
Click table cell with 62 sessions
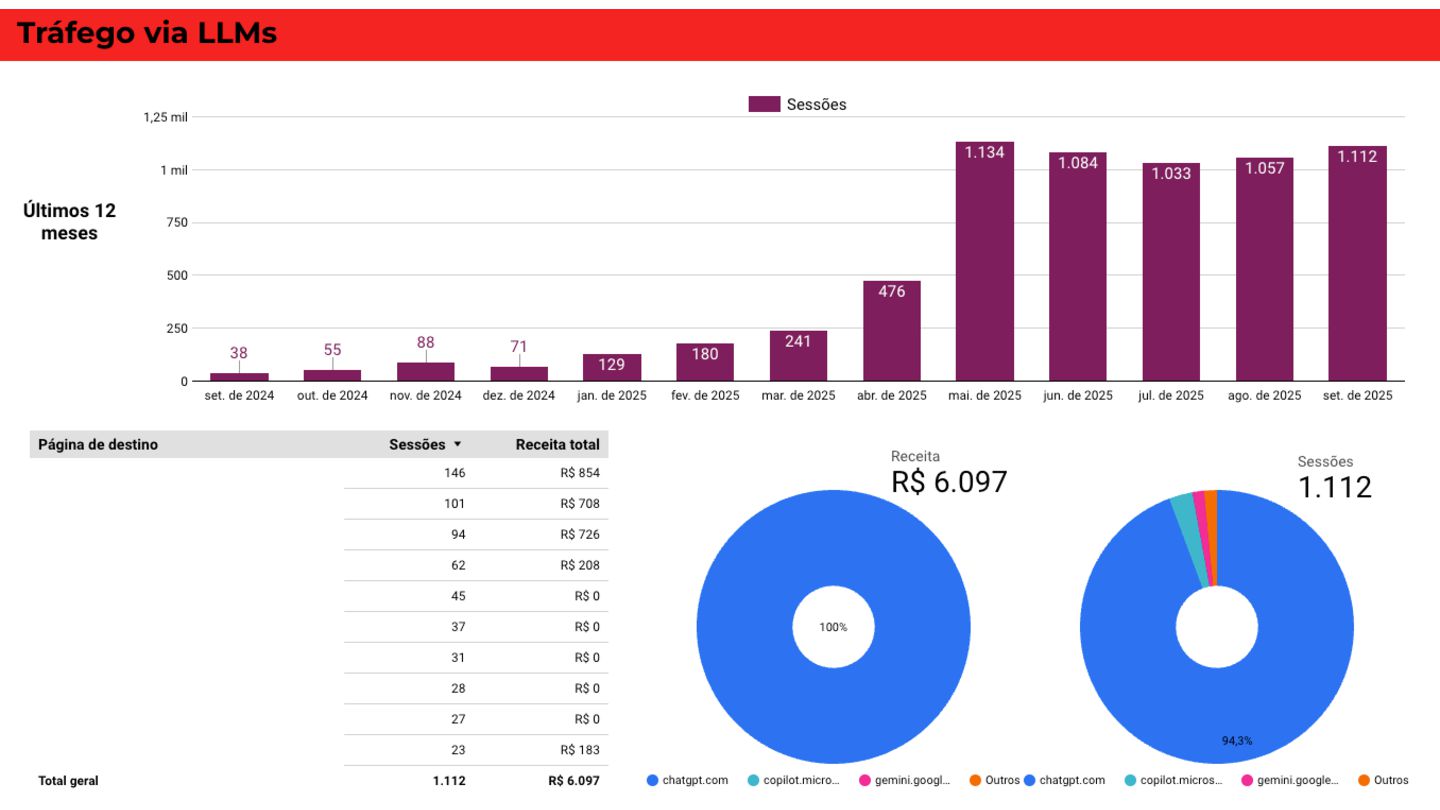click(458, 565)
